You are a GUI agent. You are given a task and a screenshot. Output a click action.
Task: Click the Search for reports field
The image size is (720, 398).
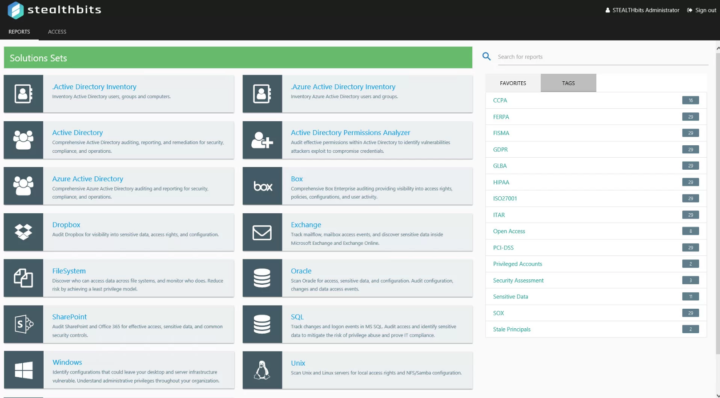602,57
